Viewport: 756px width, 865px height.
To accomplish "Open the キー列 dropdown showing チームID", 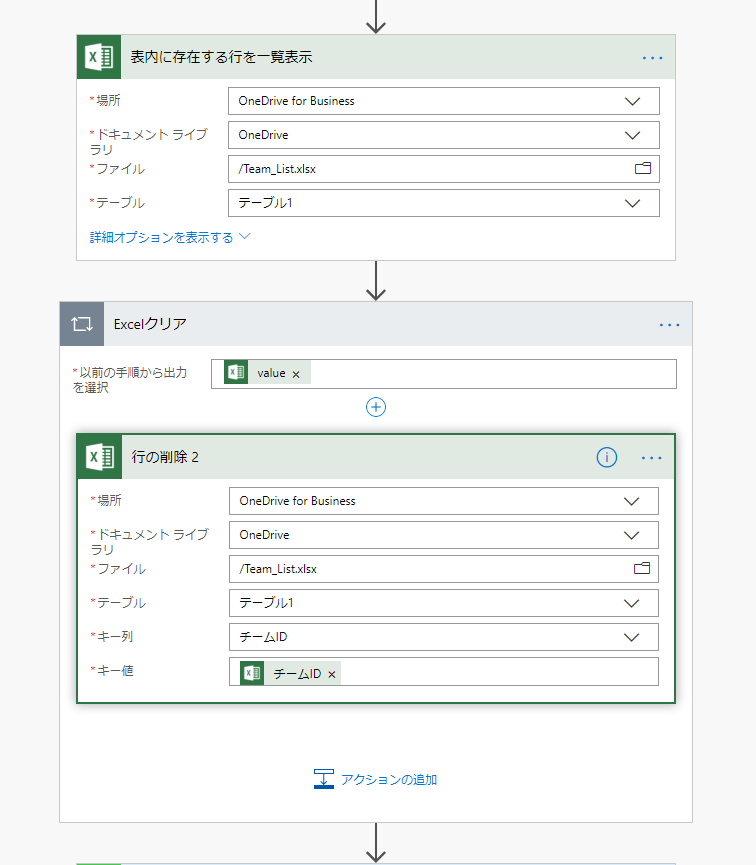I will (x=632, y=637).
